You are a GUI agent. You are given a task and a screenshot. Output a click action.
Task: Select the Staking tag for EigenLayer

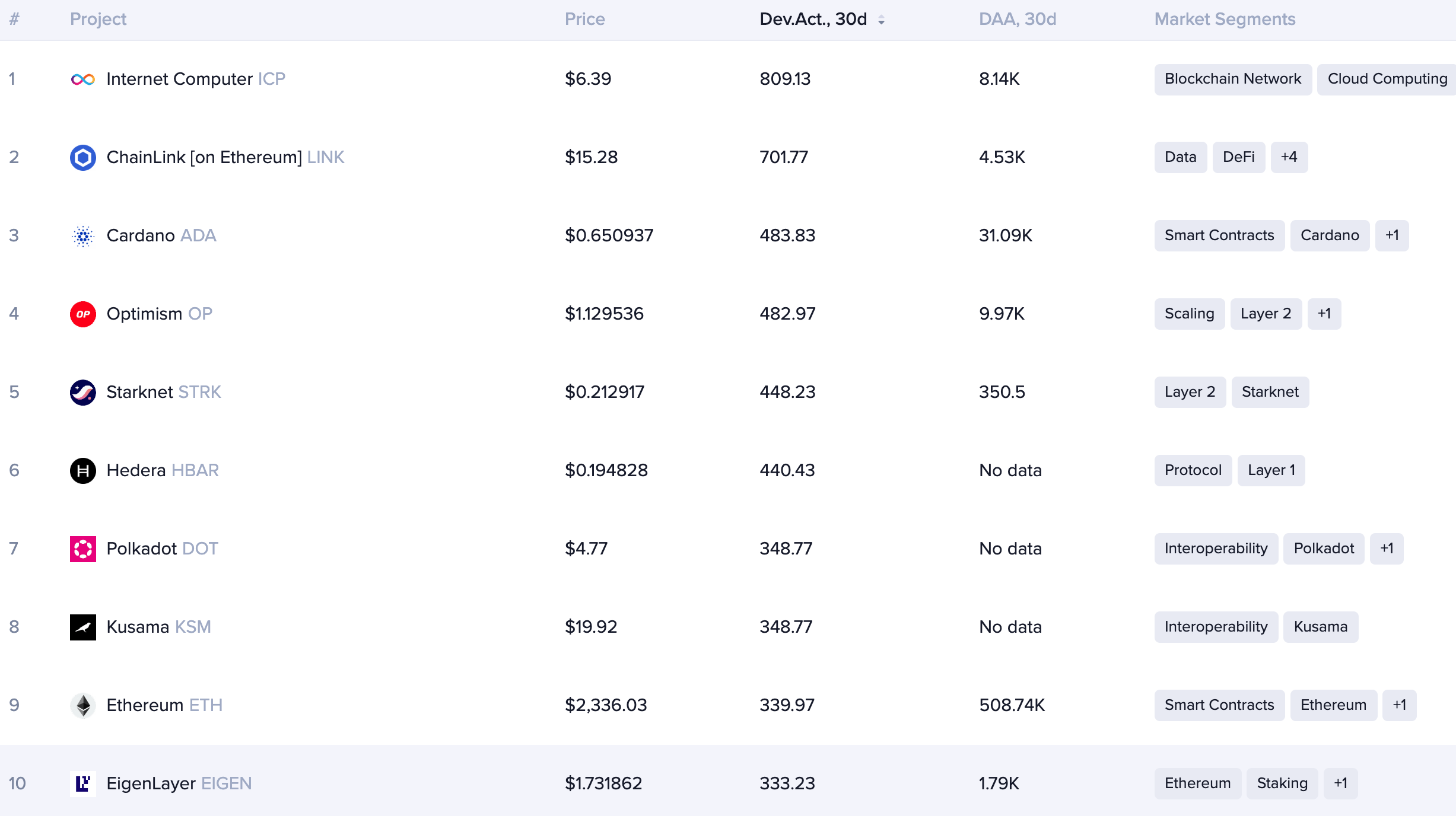click(1282, 783)
